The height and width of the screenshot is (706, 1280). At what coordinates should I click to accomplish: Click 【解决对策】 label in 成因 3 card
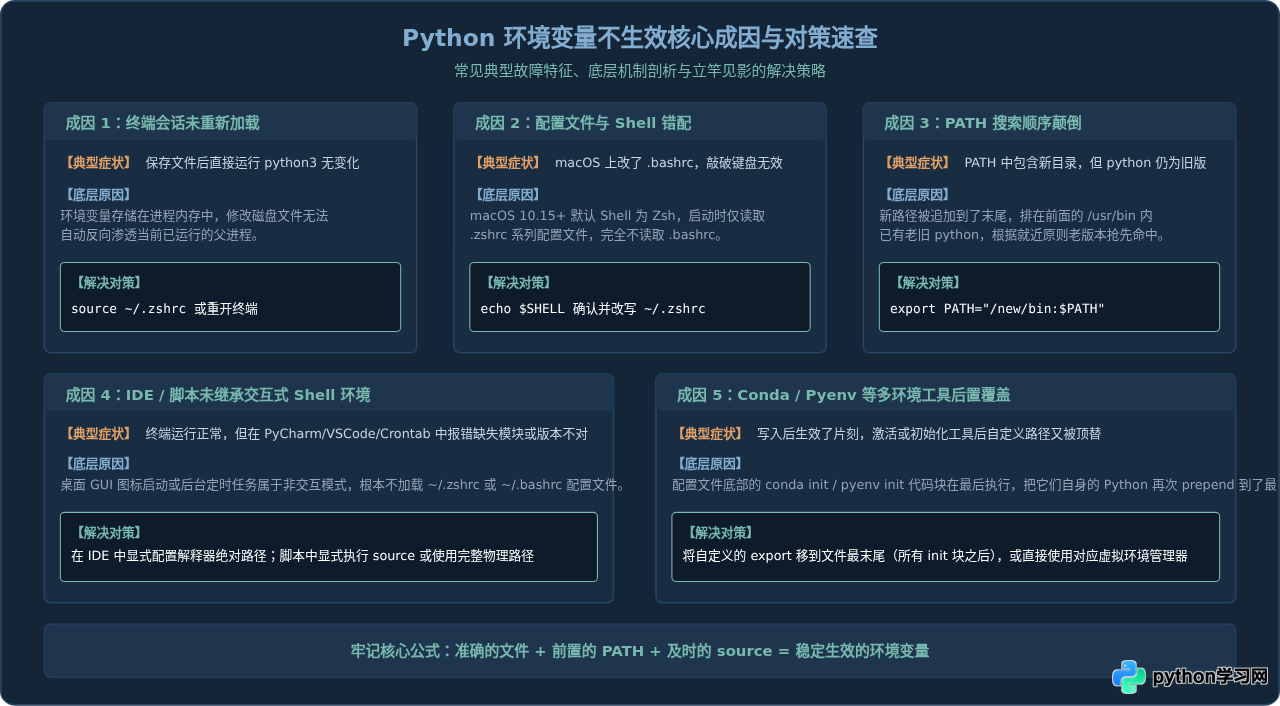coord(927,283)
